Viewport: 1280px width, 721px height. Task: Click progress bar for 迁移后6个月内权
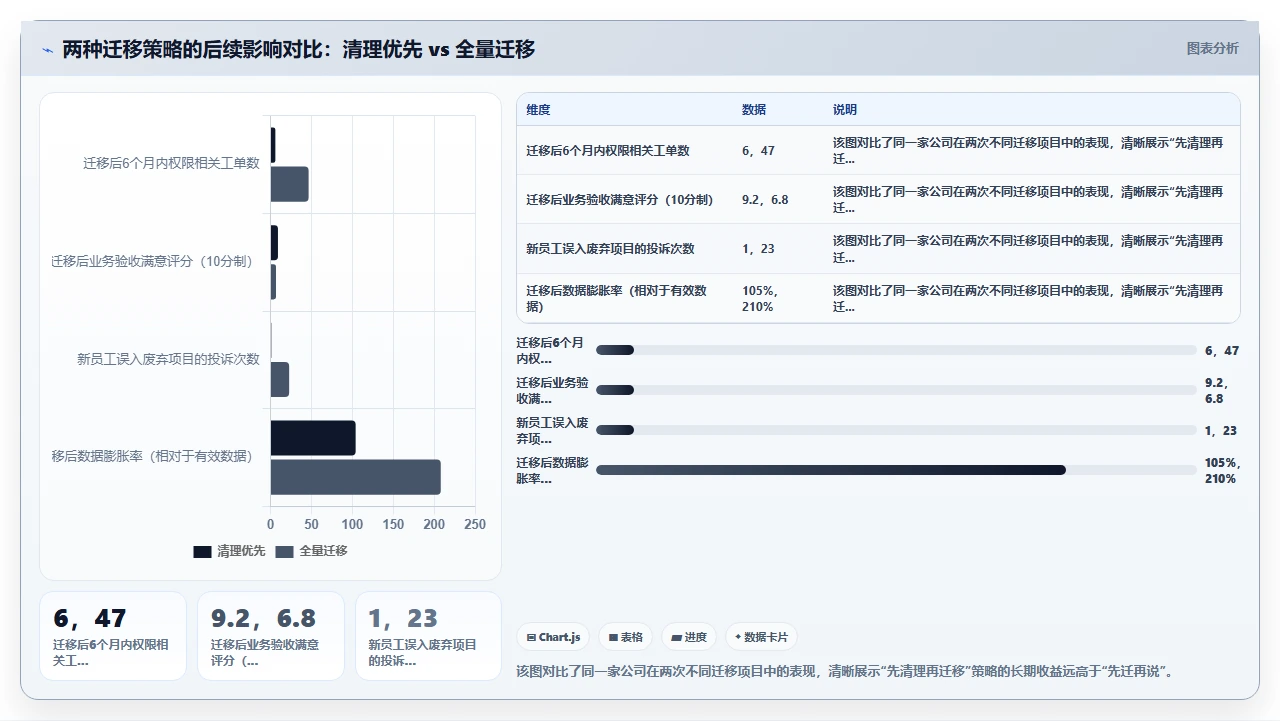[x=896, y=350]
